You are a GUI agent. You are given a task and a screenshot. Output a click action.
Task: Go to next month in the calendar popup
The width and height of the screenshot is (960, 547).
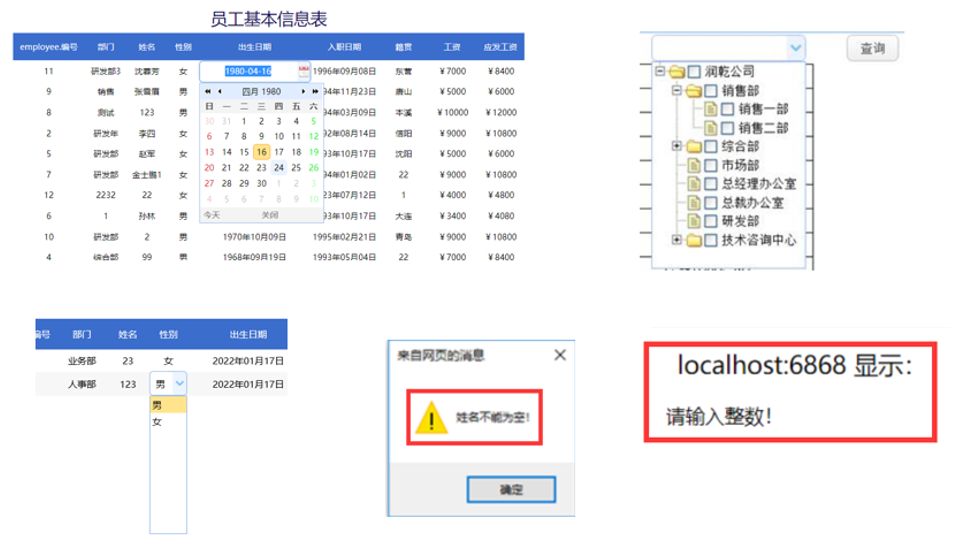(x=303, y=91)
